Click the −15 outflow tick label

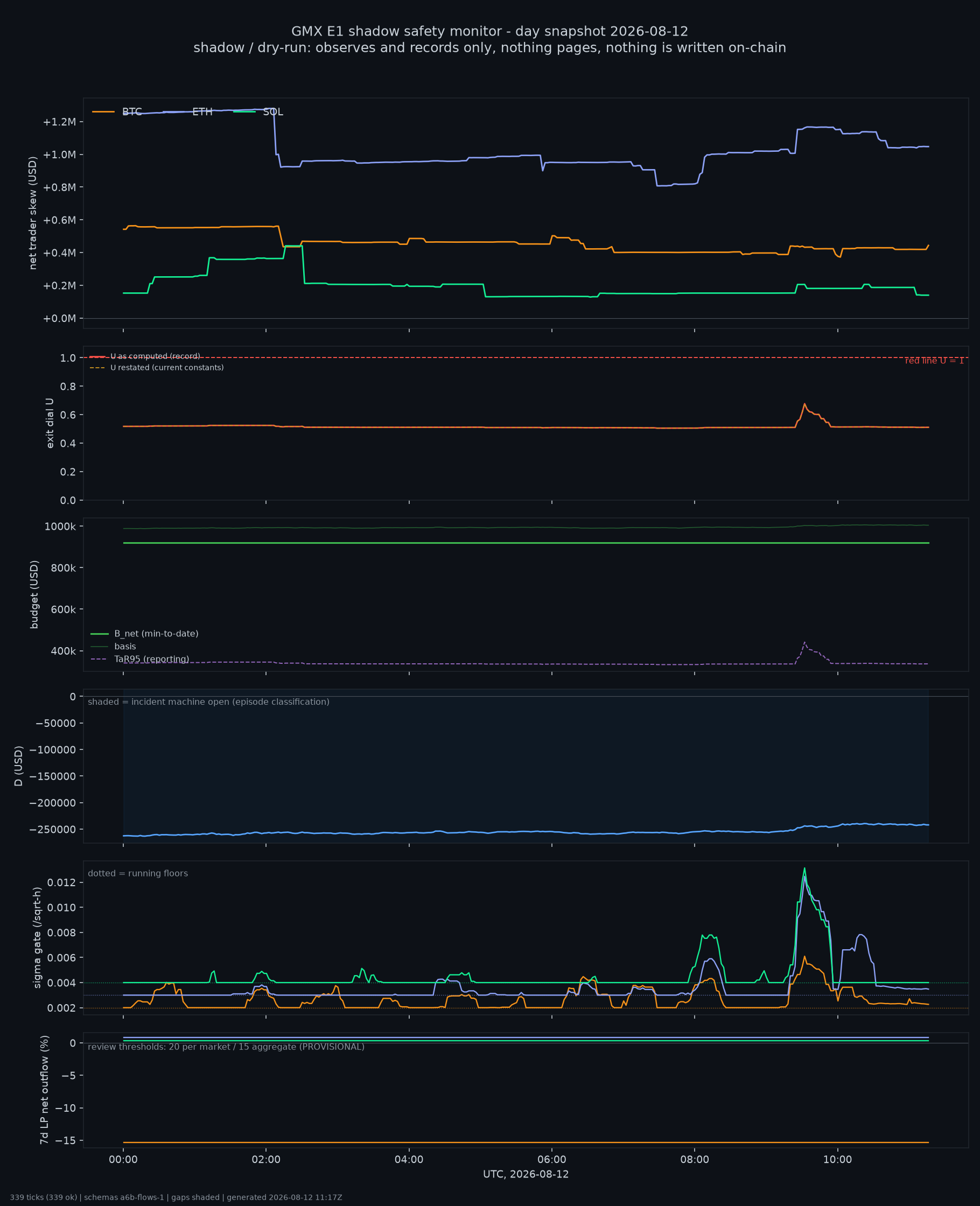66,1140
